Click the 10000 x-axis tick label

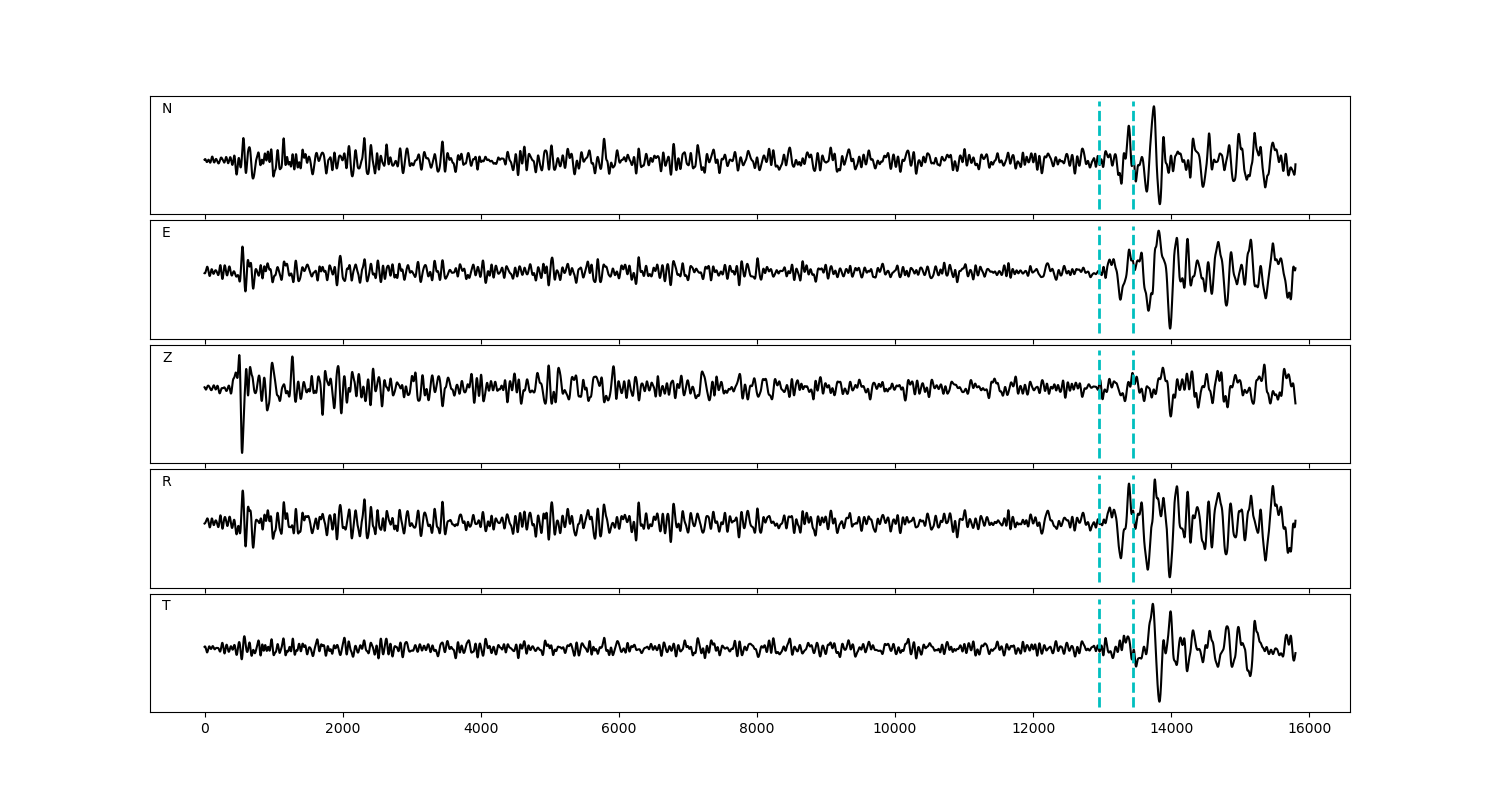[x=895, y=729]
